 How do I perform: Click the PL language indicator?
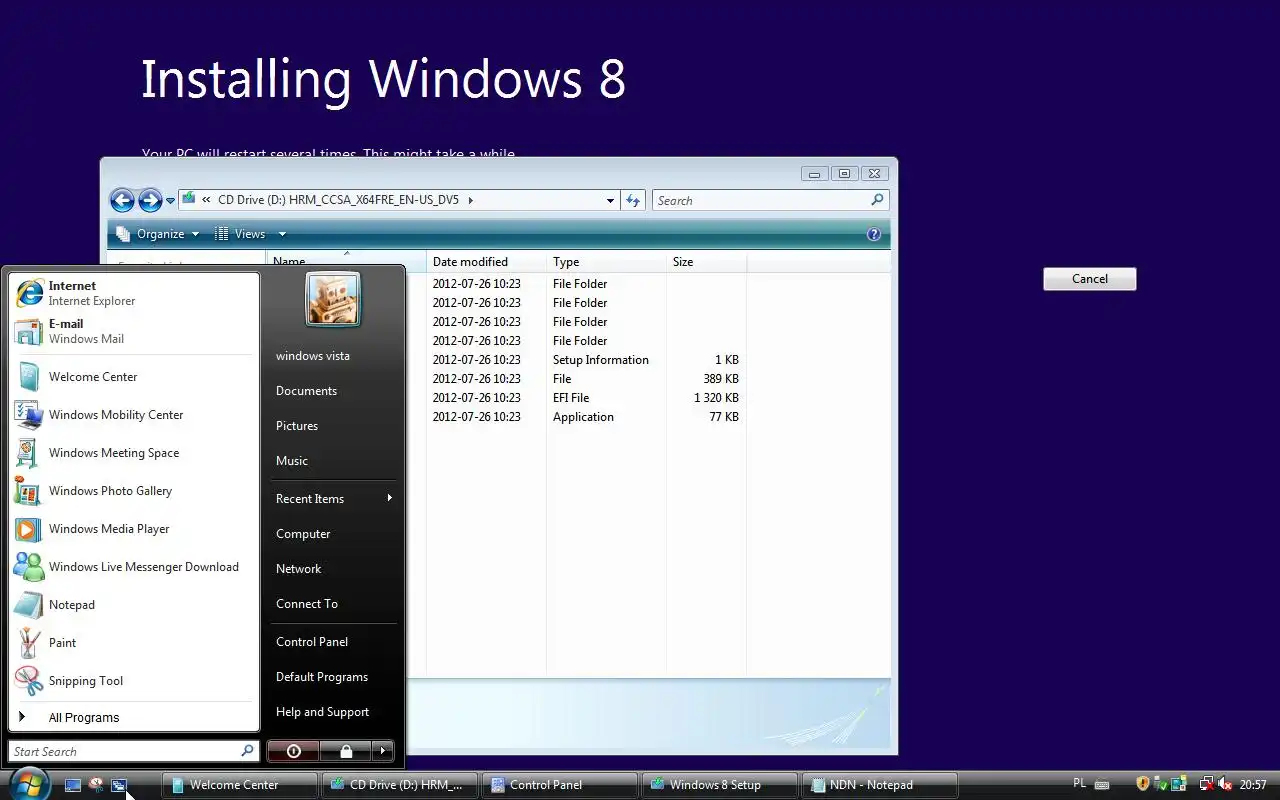click(1079, 783)
